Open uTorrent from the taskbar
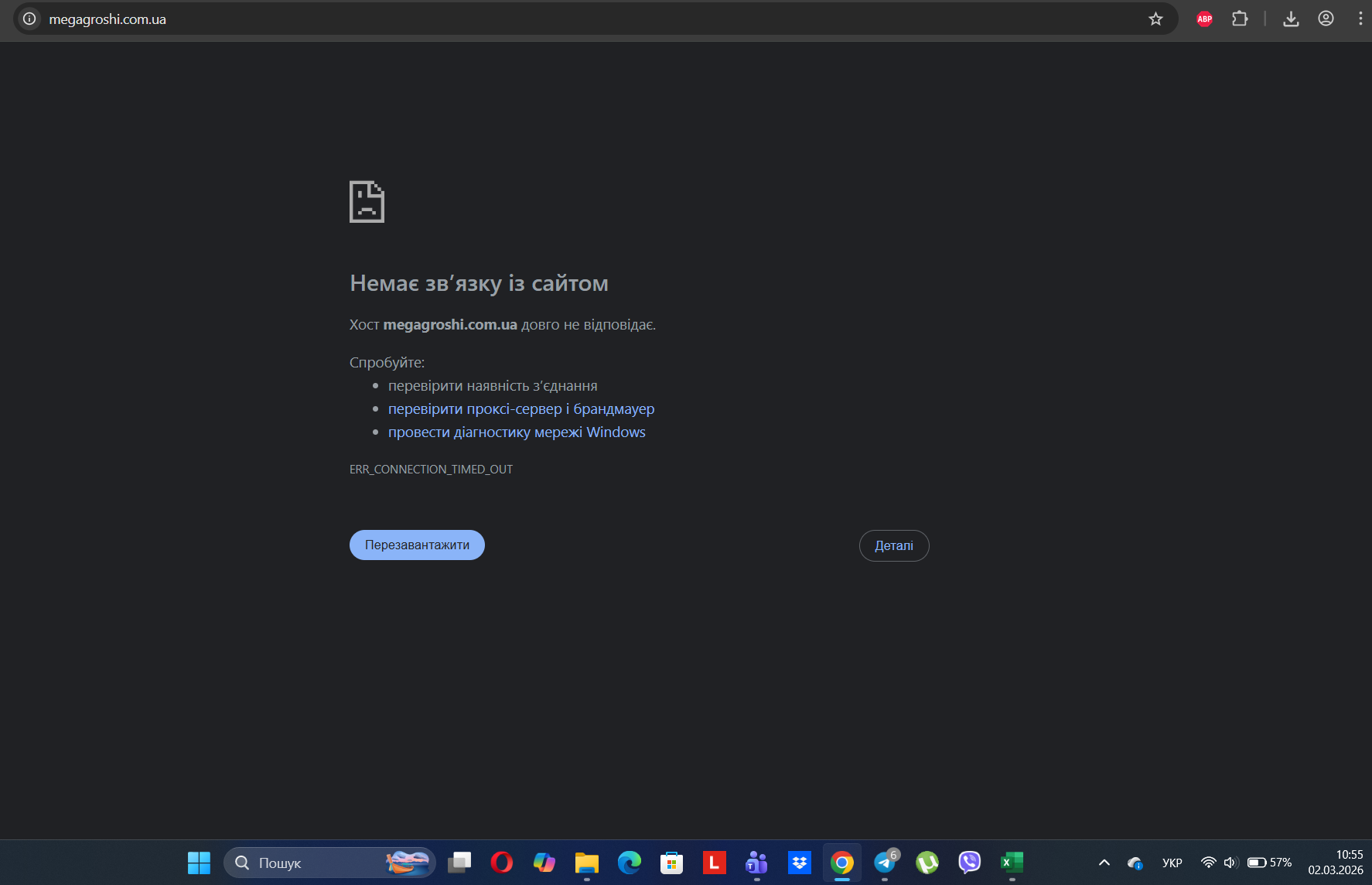Image resolution: width=1372 pixels, height=885 pixels. coord(927,863)
